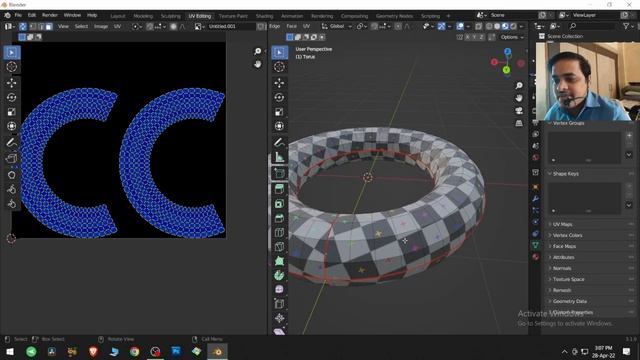Select the Loop Cut tool

280,232
